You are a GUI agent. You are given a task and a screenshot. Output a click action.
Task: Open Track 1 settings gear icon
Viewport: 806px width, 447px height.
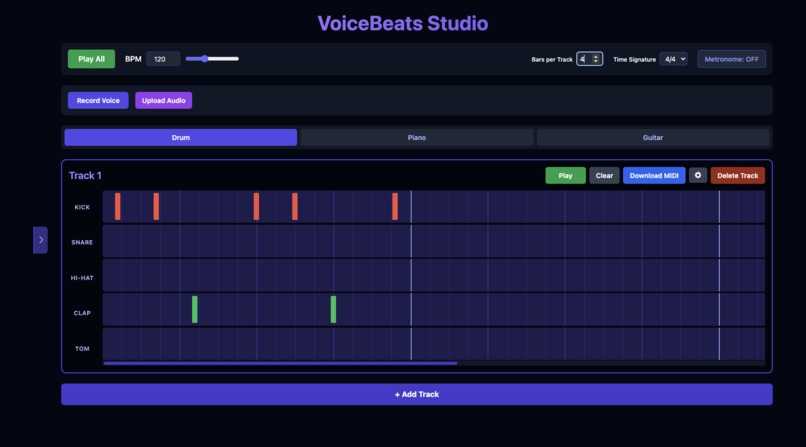coord(698,175)
